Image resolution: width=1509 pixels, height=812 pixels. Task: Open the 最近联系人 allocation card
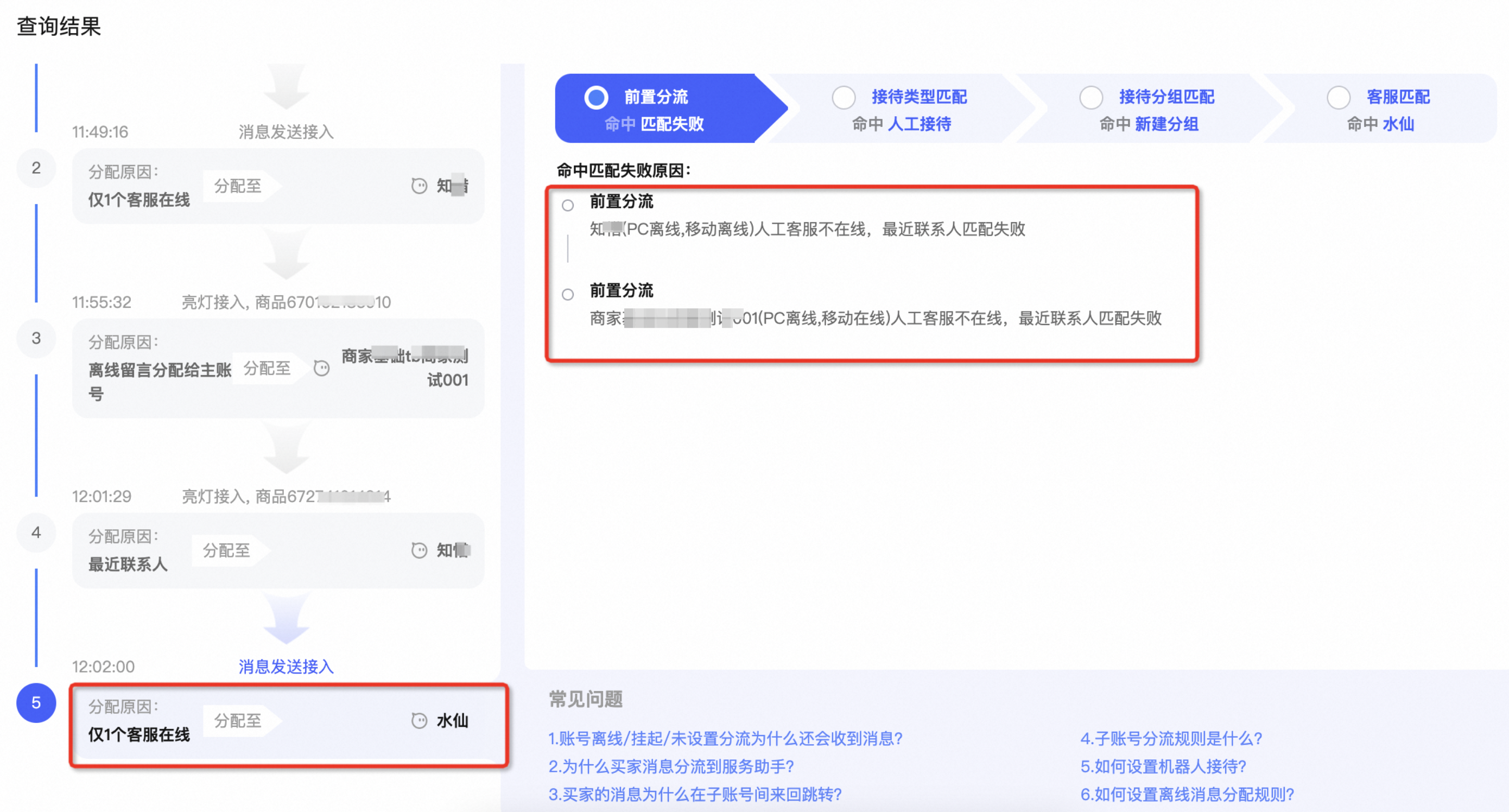pos(278,551)
